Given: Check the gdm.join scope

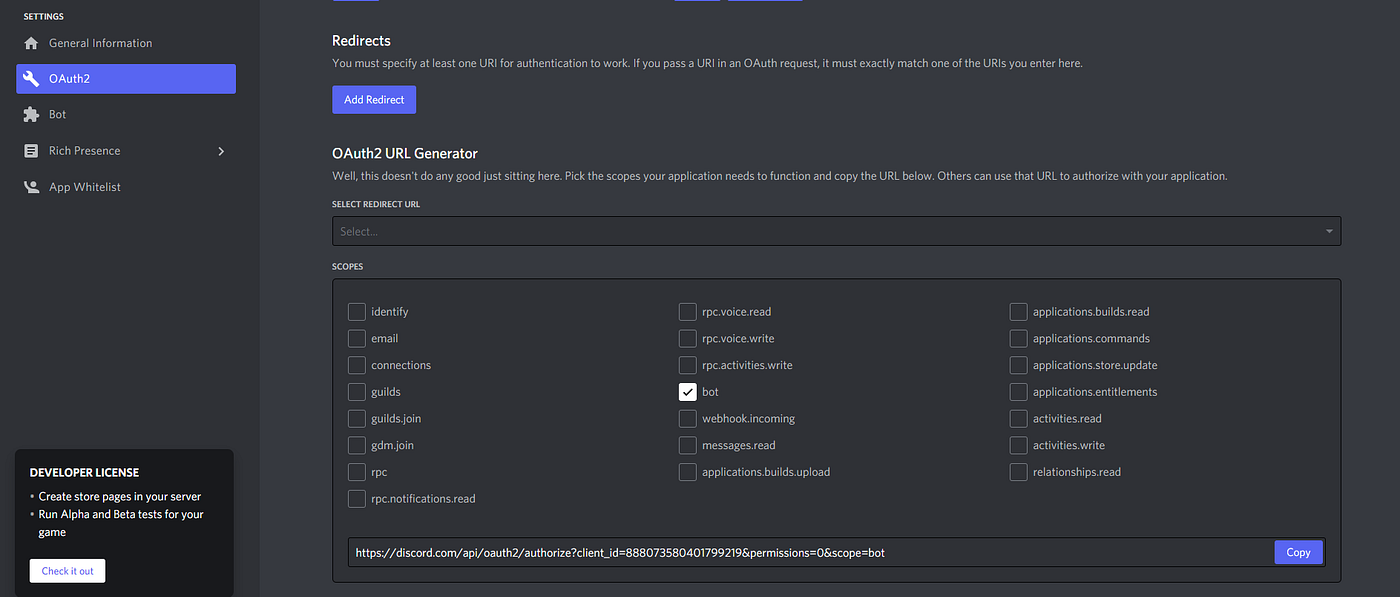Looking at the screenshot, I should coord(357,445).
